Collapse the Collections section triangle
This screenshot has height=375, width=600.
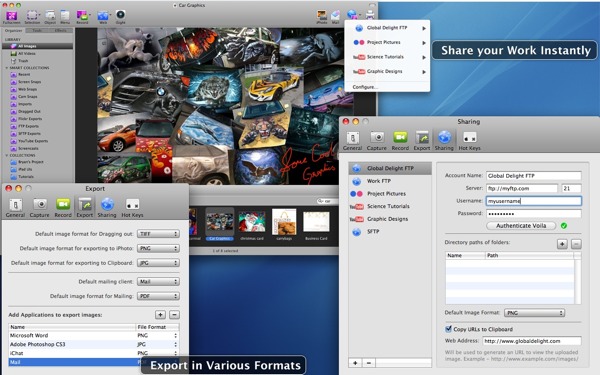click(7, 155)
